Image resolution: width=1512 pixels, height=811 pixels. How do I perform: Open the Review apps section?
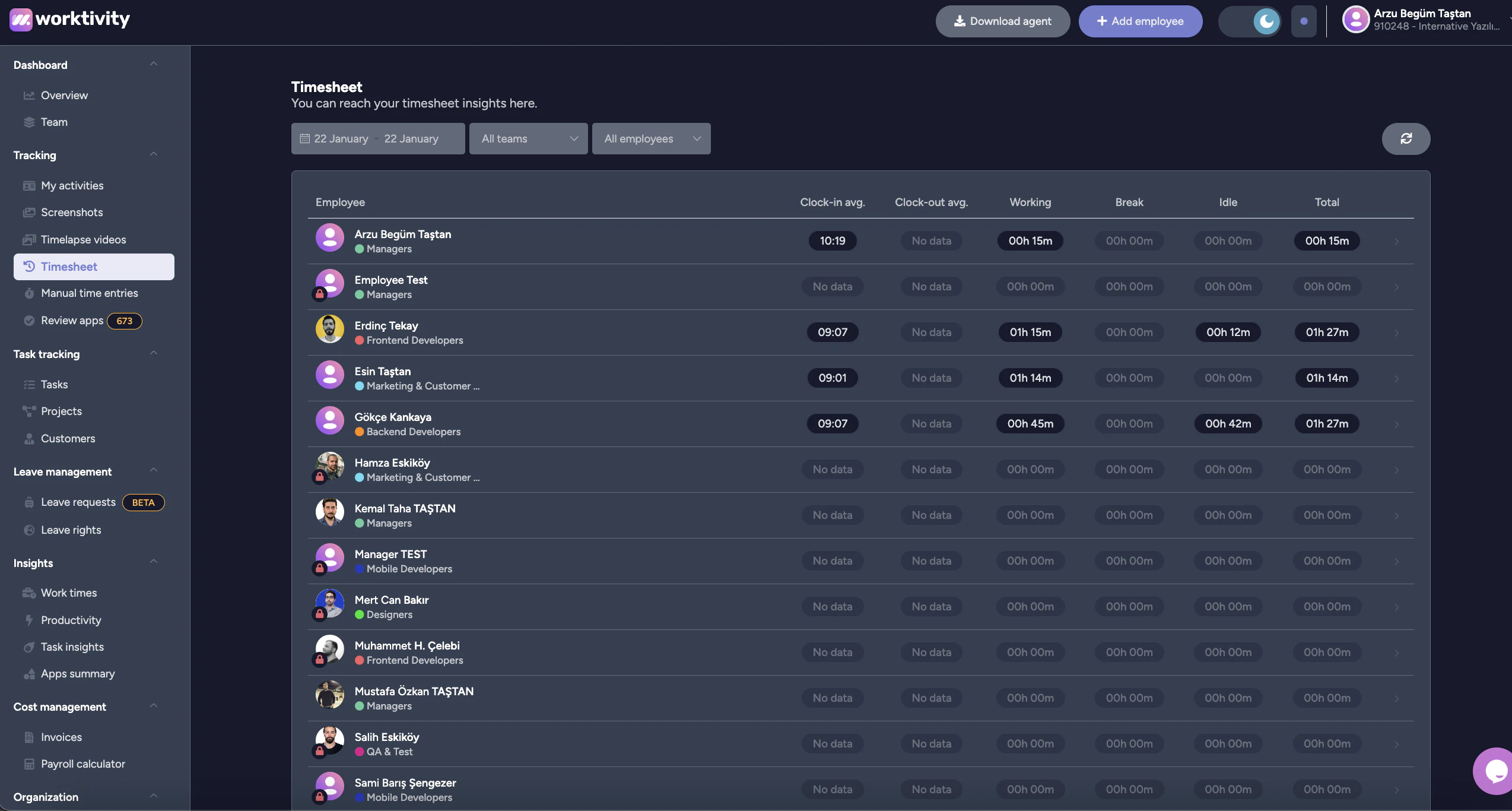tap(72, 320)
